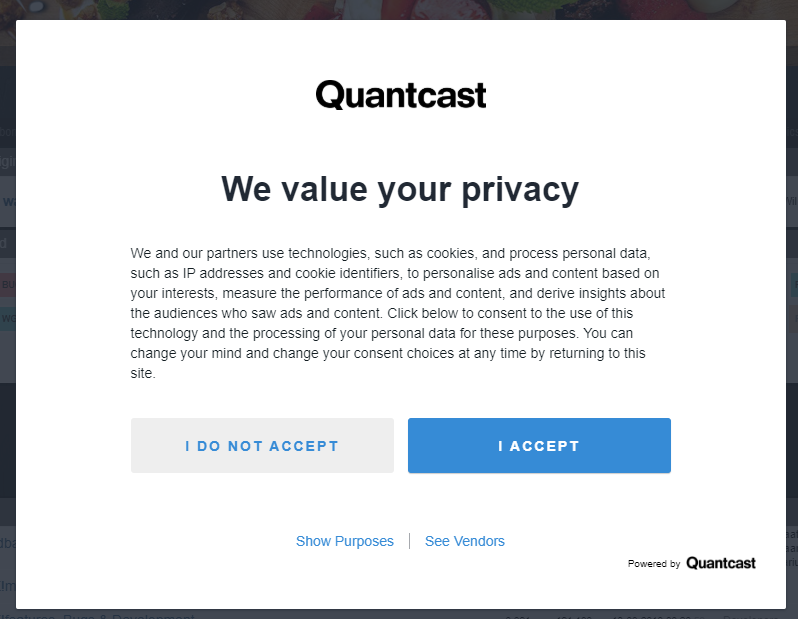Click the last word 'site.' in paragraph
This screenshot has height=619, width=798.
(x=143, y=373)
